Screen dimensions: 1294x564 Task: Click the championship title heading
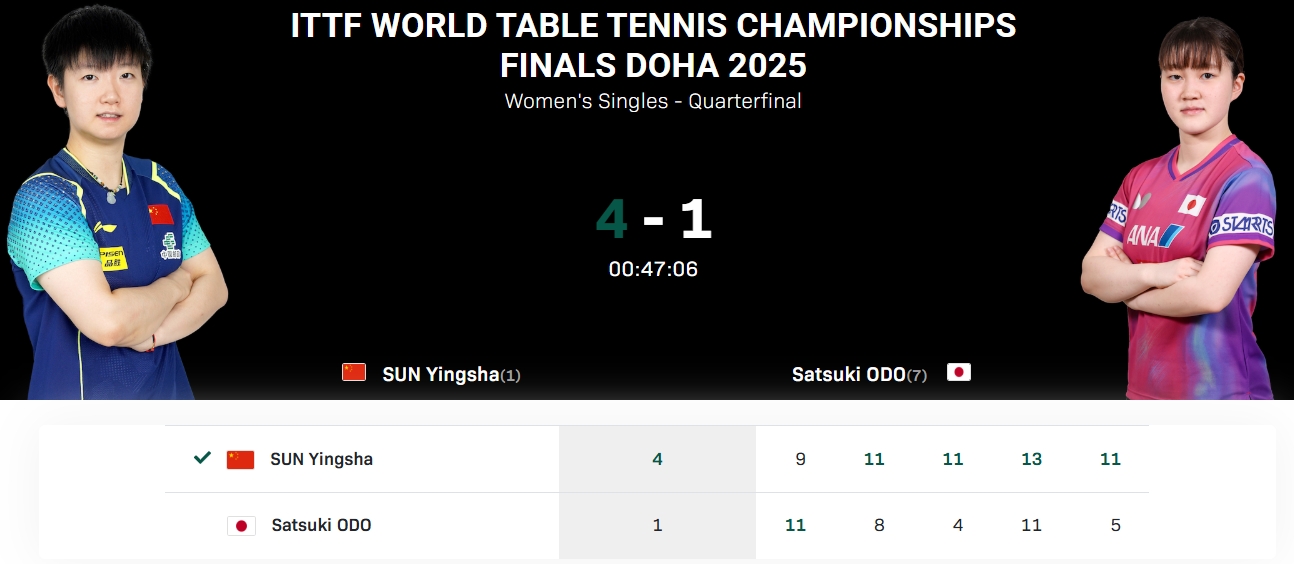coord(653,45)
